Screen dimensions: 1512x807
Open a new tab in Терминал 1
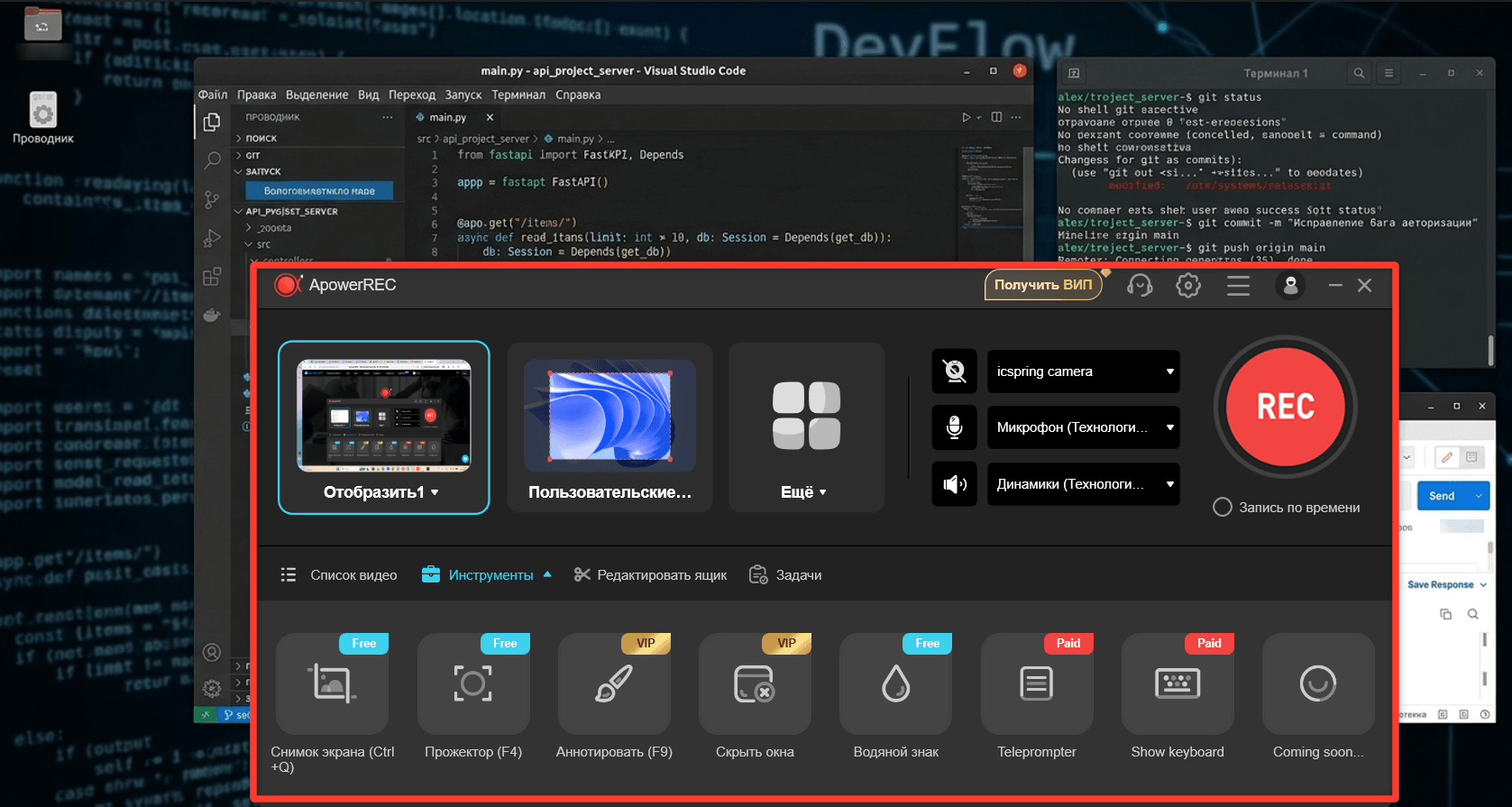click(1073, 73)
